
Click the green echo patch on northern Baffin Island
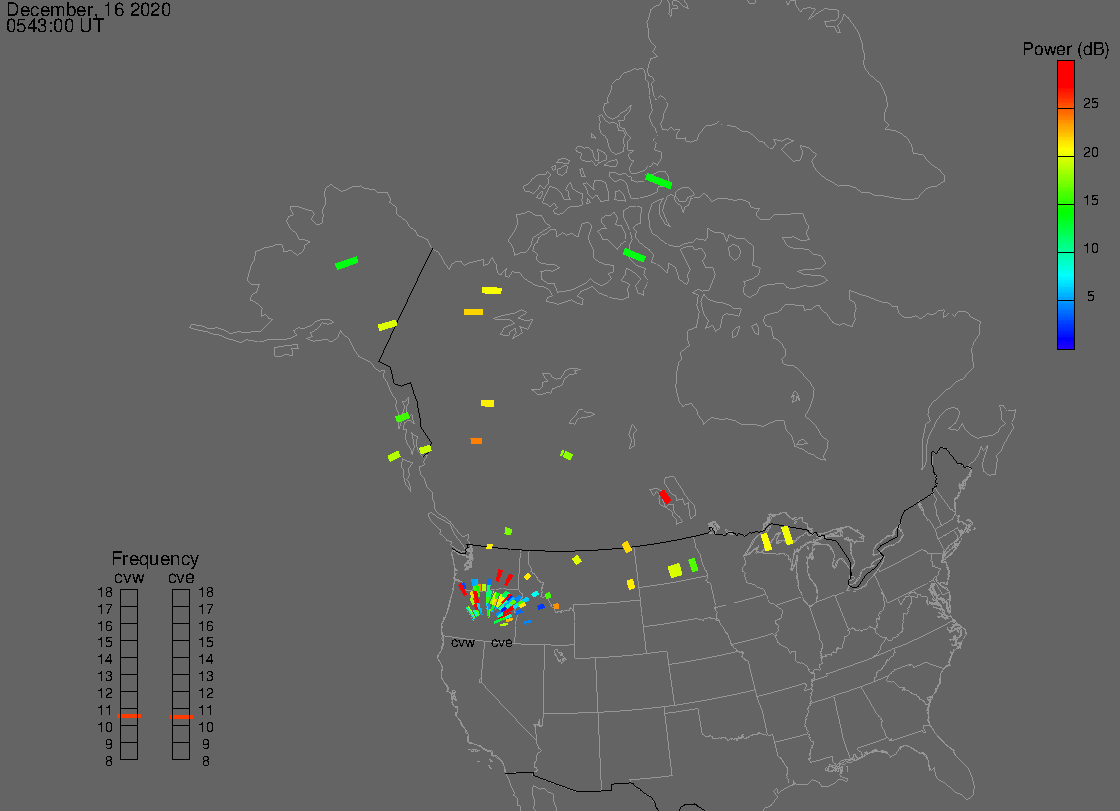pos(659,181)
